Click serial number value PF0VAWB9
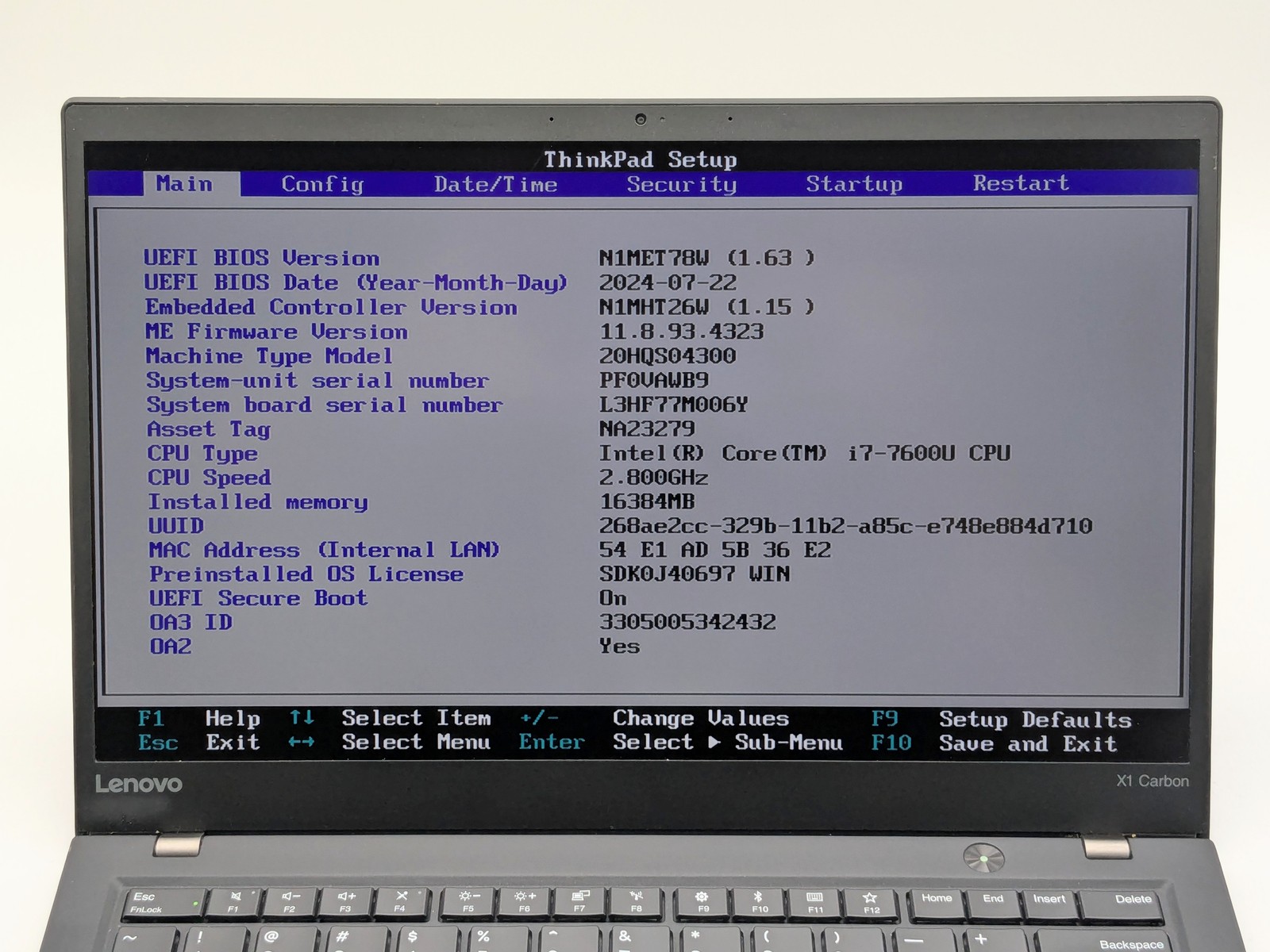1270x952 pixels. point(654,381)
